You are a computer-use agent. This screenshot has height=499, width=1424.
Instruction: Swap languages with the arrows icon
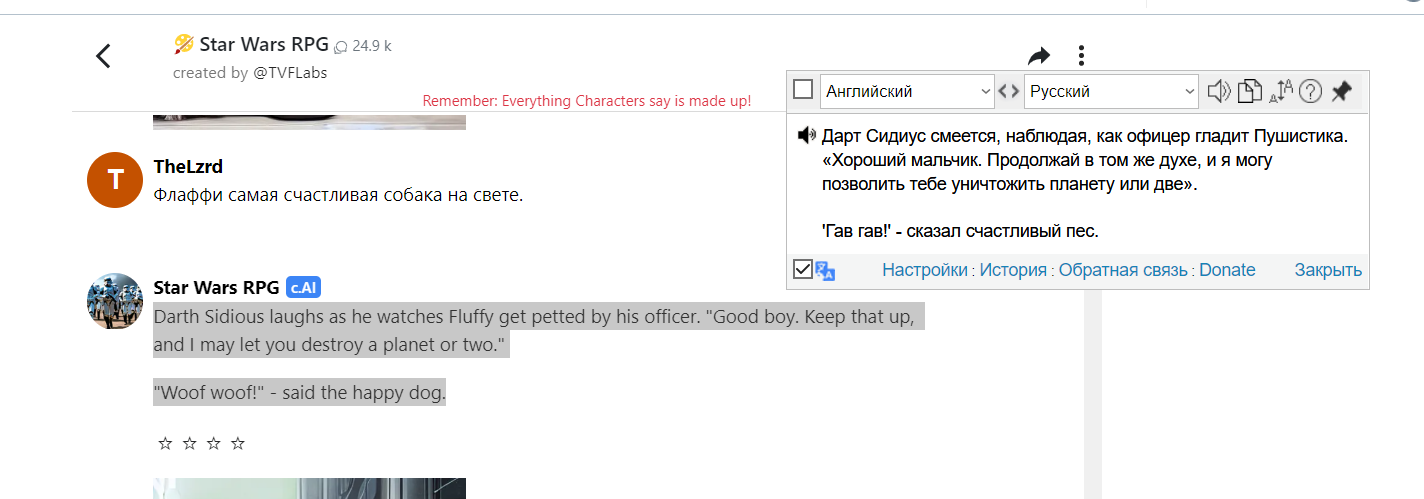[x=1009, y=91]
